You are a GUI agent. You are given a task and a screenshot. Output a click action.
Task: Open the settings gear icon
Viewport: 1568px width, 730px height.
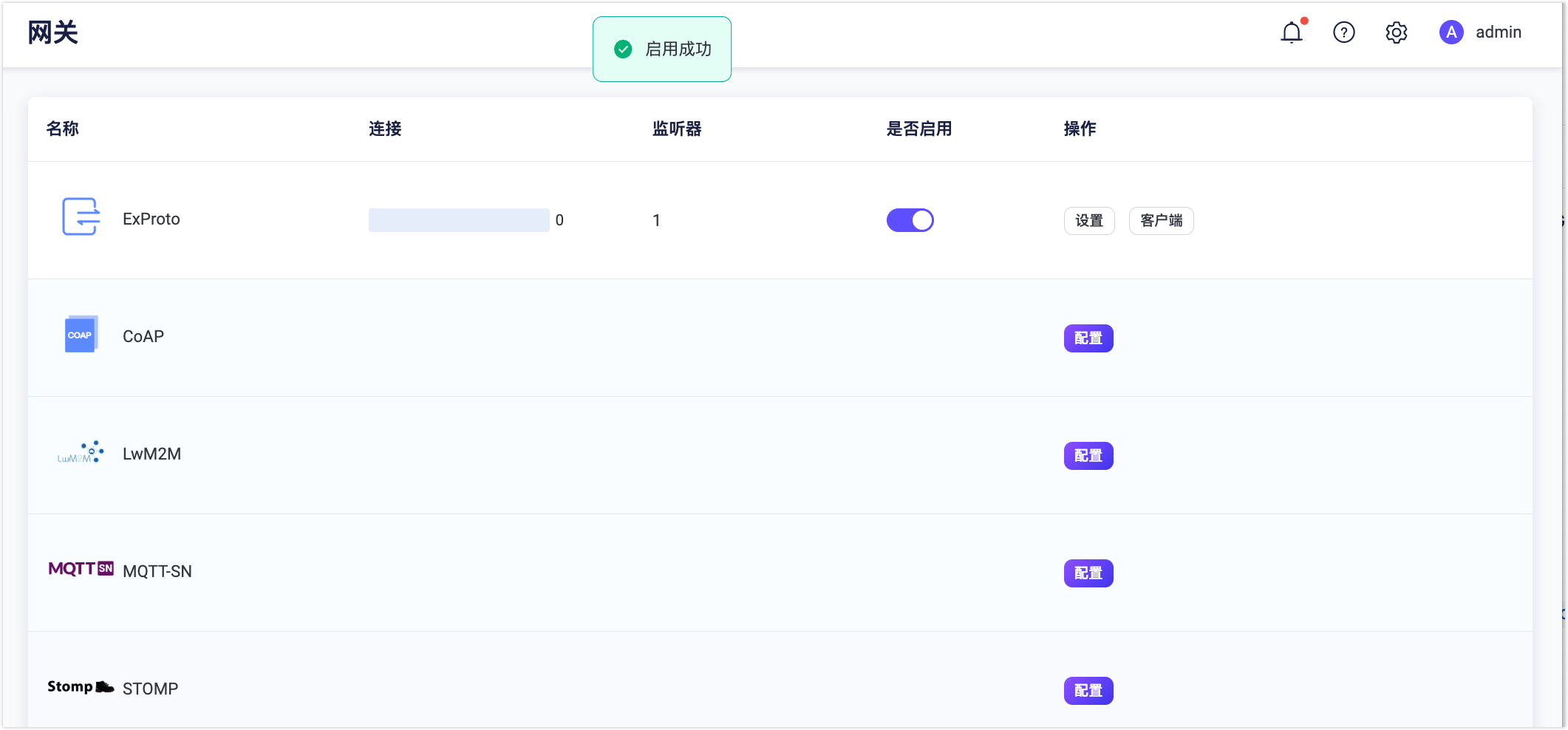coord(1397,33)
